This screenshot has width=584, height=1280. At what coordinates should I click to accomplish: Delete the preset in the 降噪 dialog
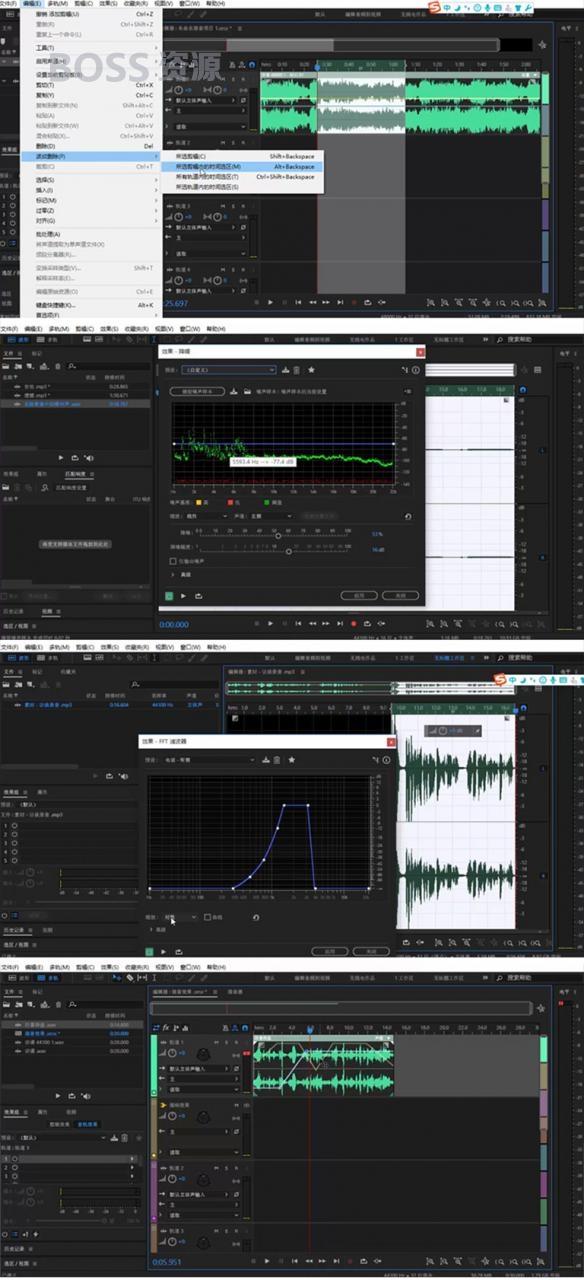pos(296,370)
